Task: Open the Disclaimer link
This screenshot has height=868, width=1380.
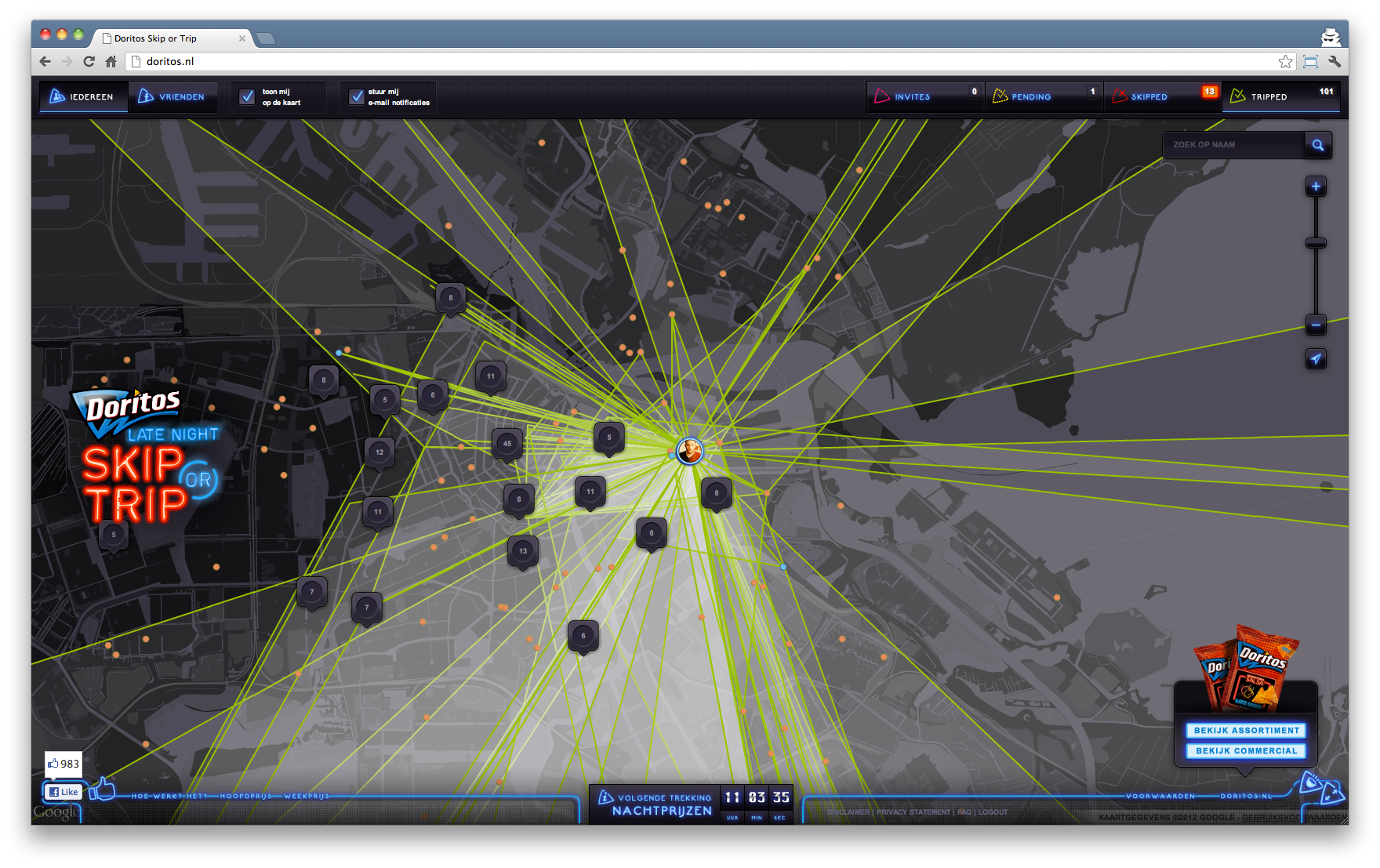Action: tap(848, 812)
